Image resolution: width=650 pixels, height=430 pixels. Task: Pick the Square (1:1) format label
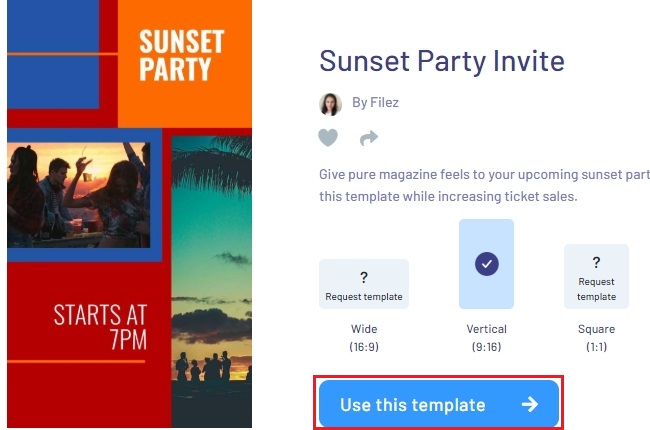(596, 338)
